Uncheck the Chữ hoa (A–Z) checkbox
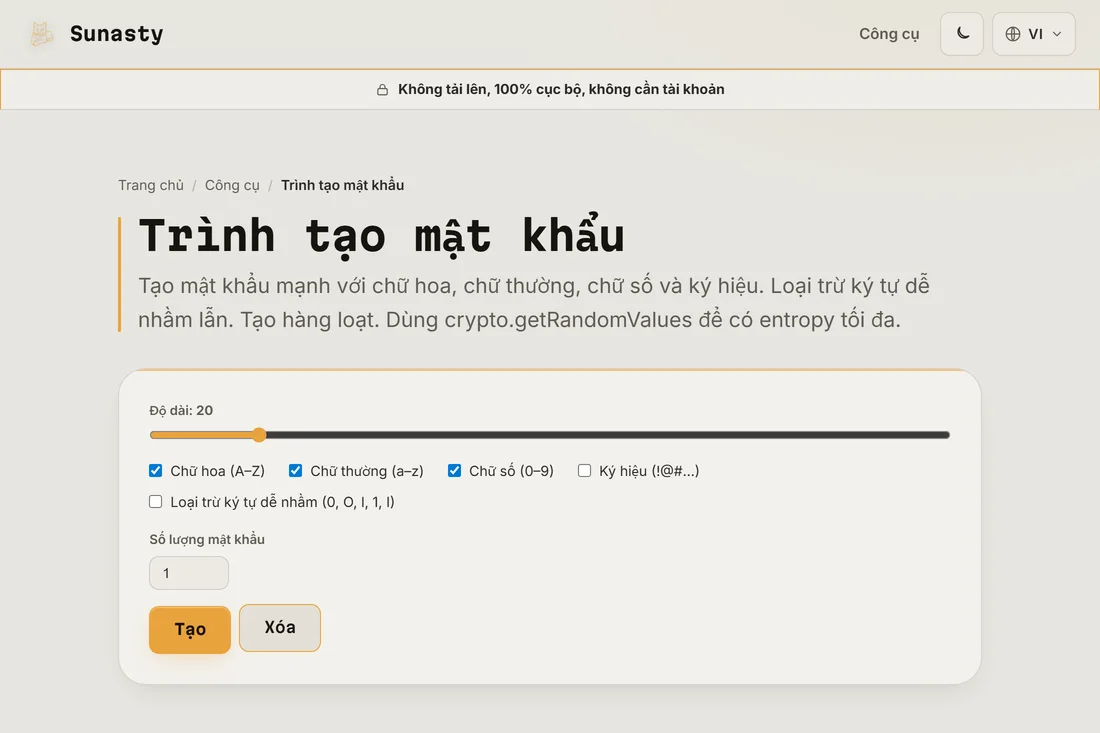The width and height of the screenshot is (1100, 733). 156,471
